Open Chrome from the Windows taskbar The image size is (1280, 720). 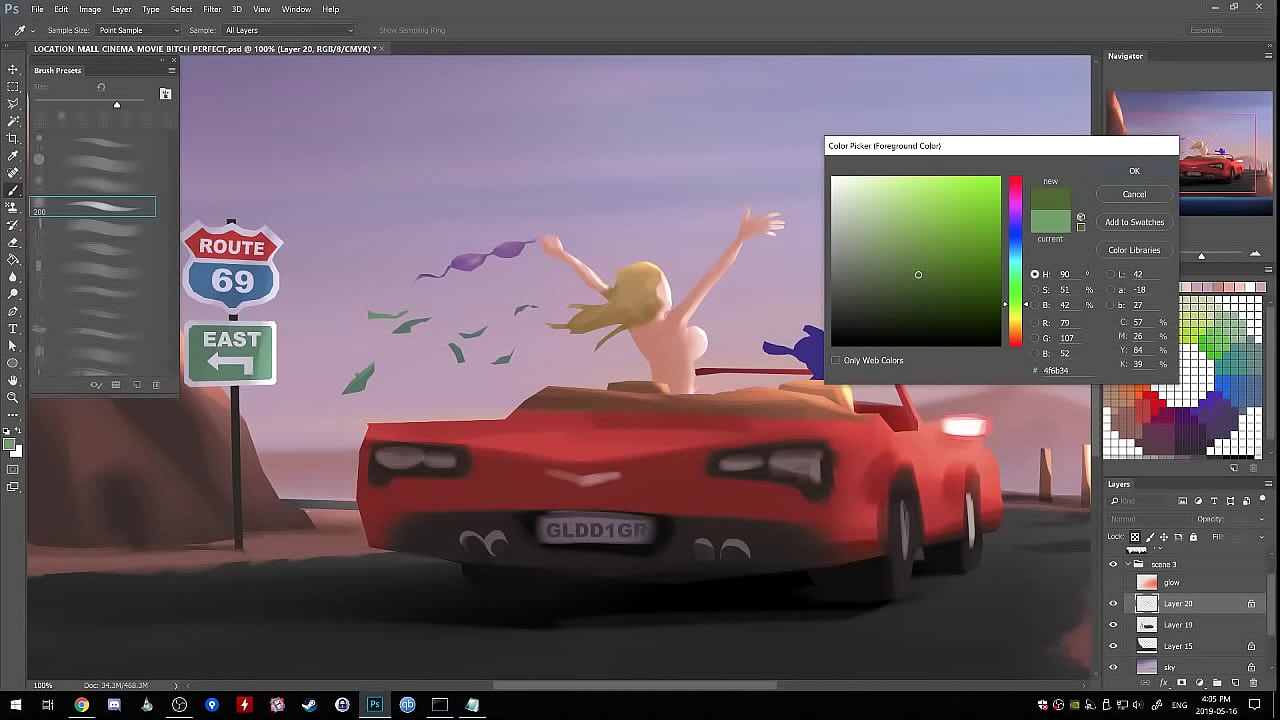[x=81, y=705]
